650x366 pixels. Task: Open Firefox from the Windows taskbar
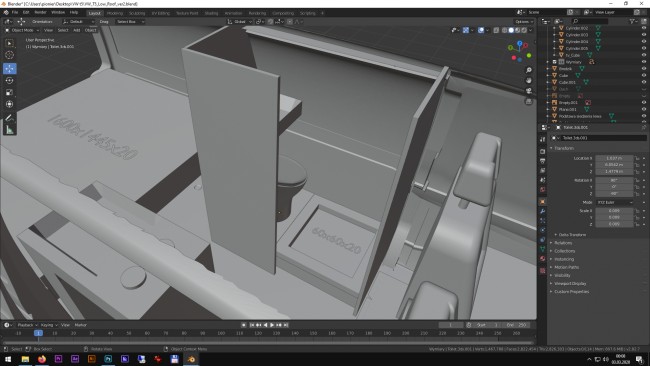click(x=41, y=359)
